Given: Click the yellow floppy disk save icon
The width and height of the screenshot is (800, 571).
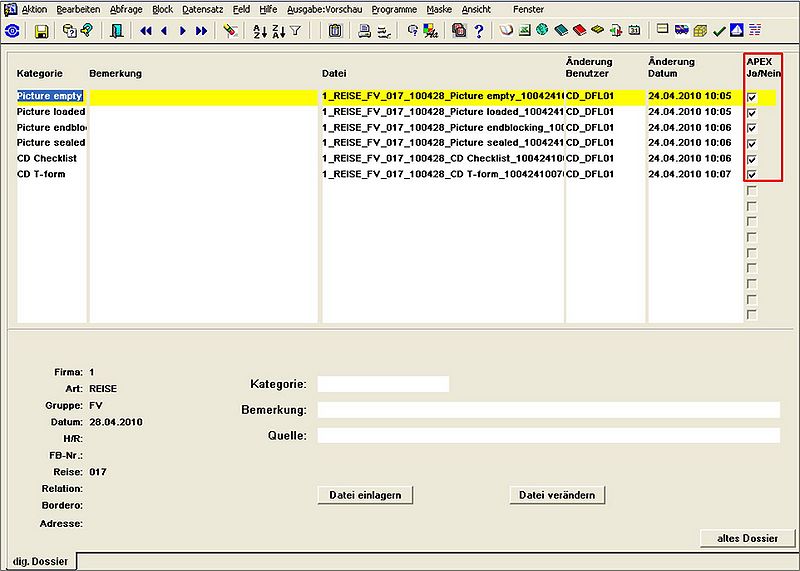Looking at the screenshot, I should [x=41, y=31].
